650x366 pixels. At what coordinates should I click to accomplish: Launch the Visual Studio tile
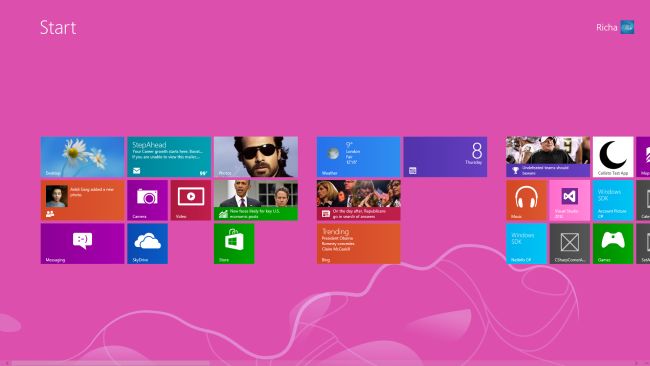[570, 200]
